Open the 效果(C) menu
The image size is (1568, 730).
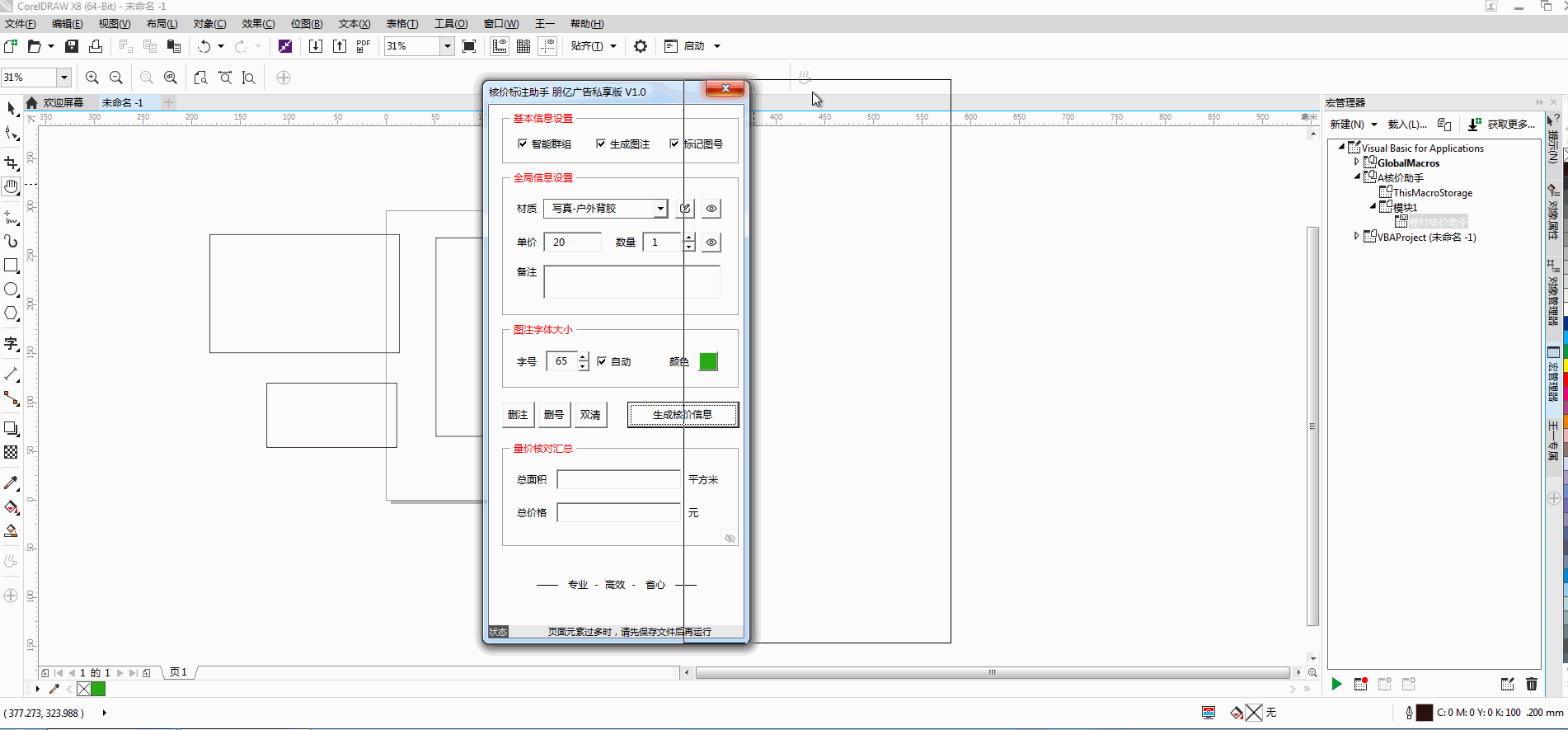pos(258,24)
